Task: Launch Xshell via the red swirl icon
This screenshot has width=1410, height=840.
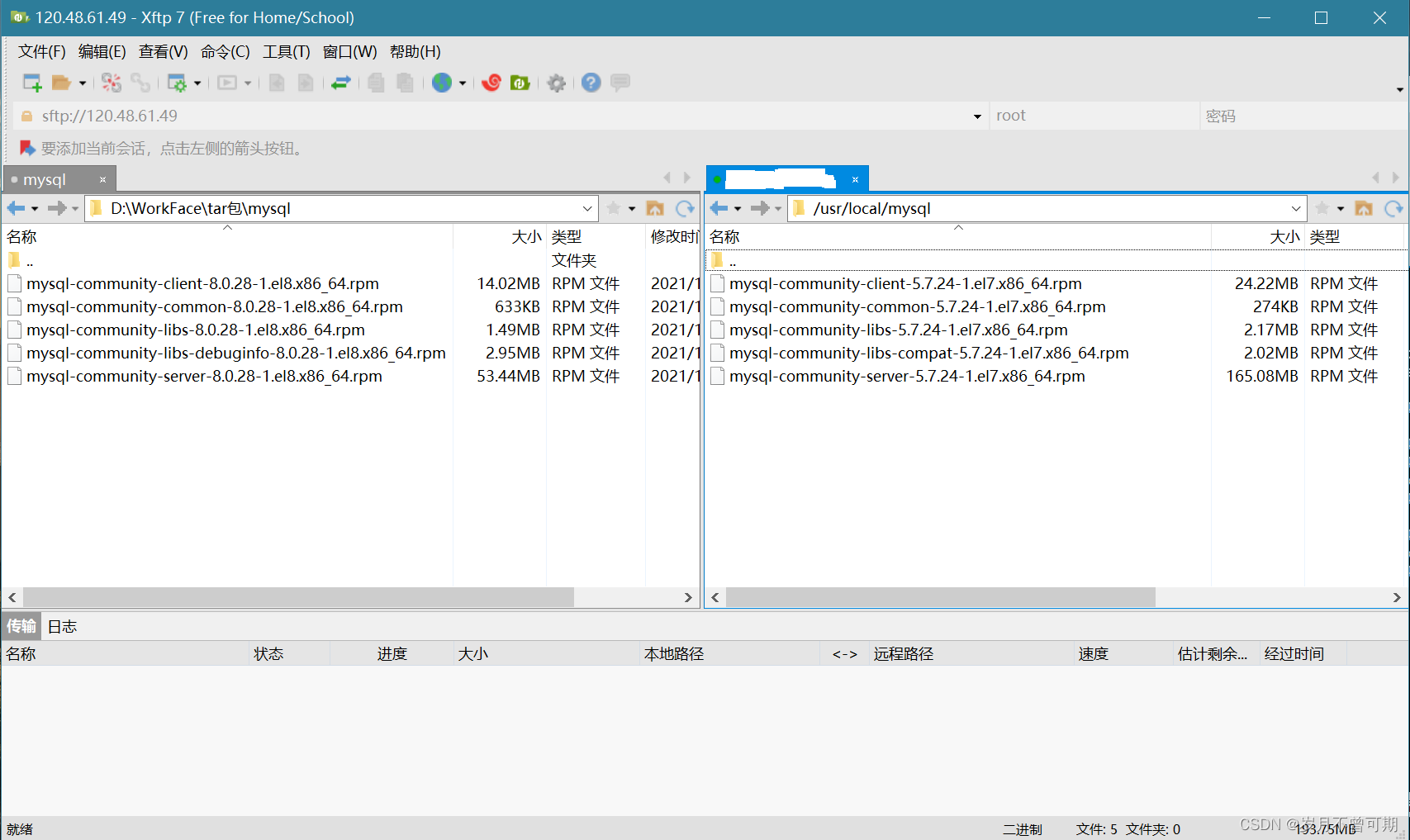Action: click(x=491, y=83)
